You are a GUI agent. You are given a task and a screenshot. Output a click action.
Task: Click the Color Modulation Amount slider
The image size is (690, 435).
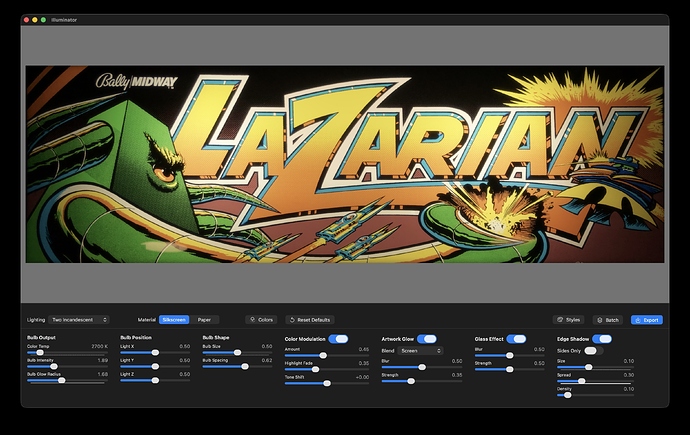pos(327,355)
